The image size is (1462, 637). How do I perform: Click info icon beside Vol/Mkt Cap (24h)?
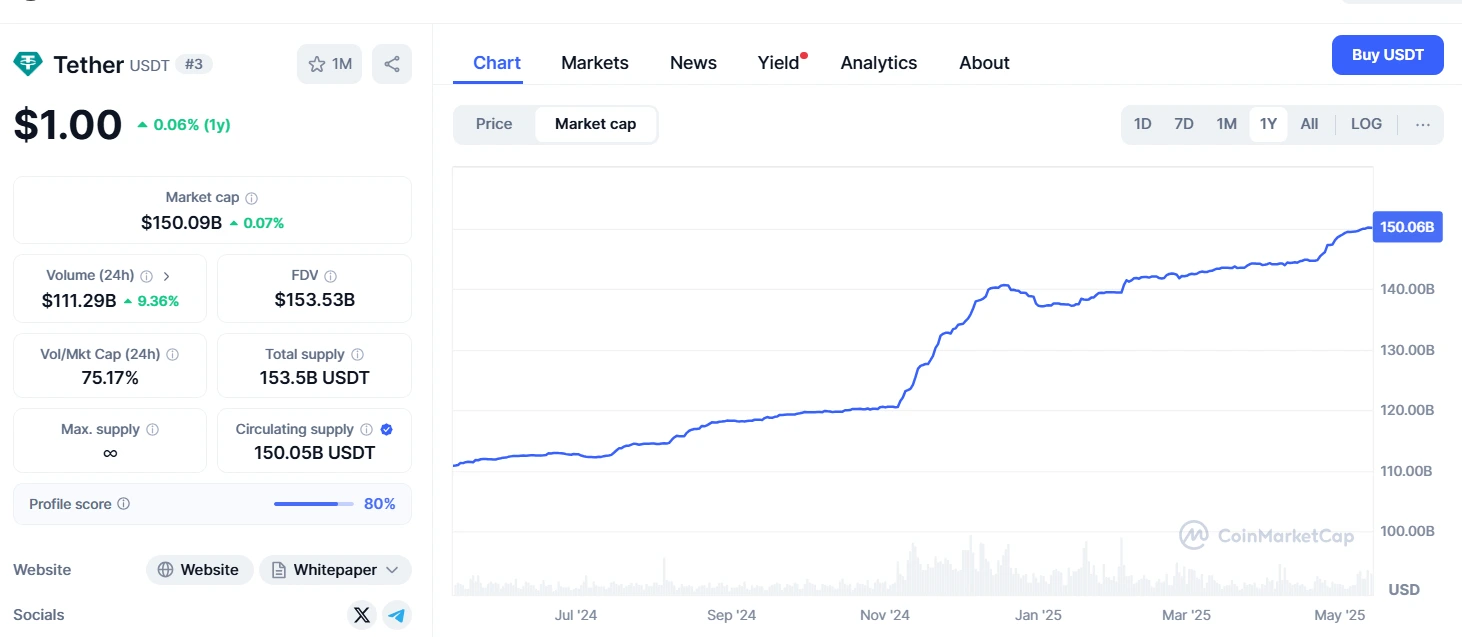(x=173, y=354)
